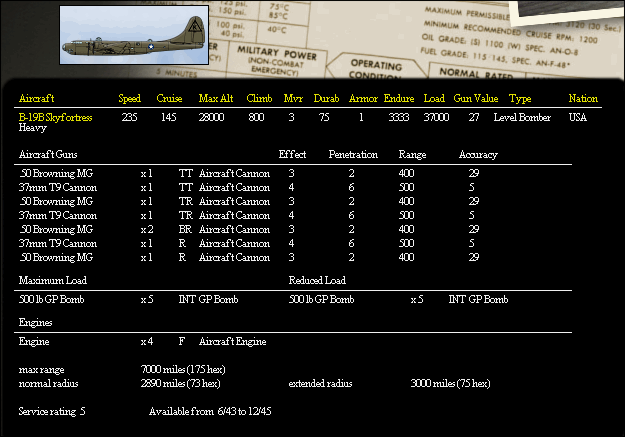Viewport: 625px width, 437px height.
Task: Click the Penetration column heading
Action: (x=353, y=154)
